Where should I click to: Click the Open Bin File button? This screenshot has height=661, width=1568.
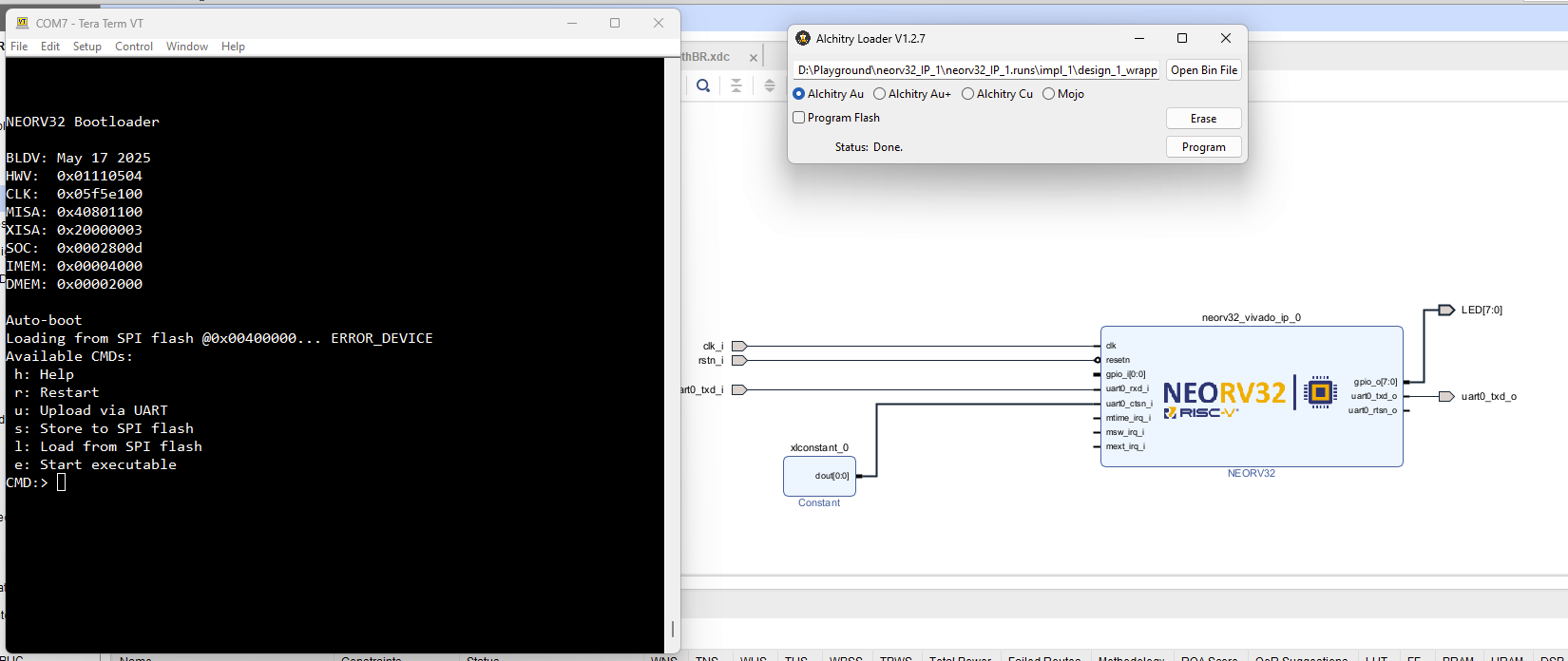coord(1204,70)
